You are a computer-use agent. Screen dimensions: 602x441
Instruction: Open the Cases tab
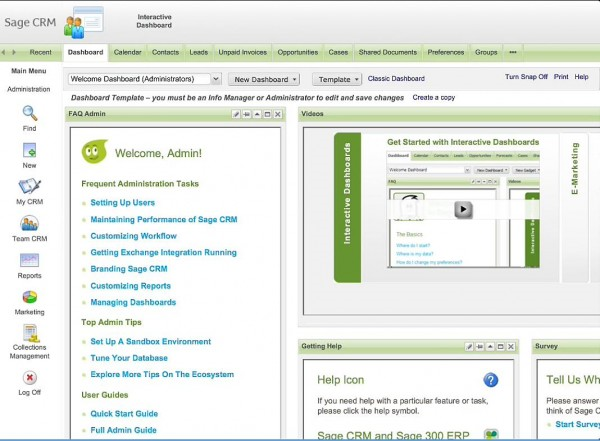[338, 52]
